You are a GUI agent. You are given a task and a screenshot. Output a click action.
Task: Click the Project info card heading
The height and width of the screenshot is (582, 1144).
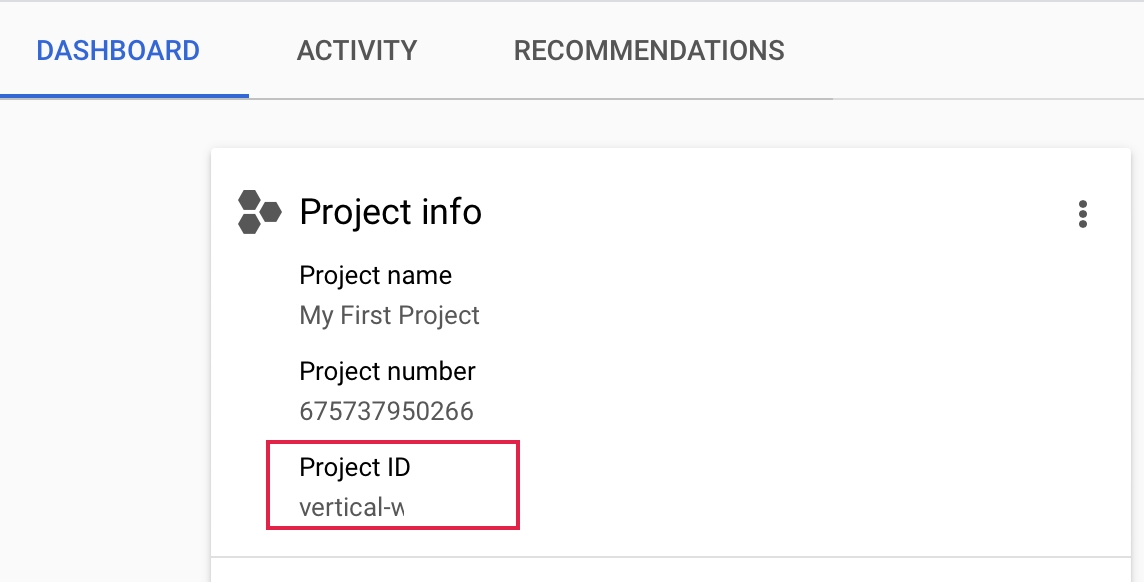pyautogui.click(x=390, y=212)
